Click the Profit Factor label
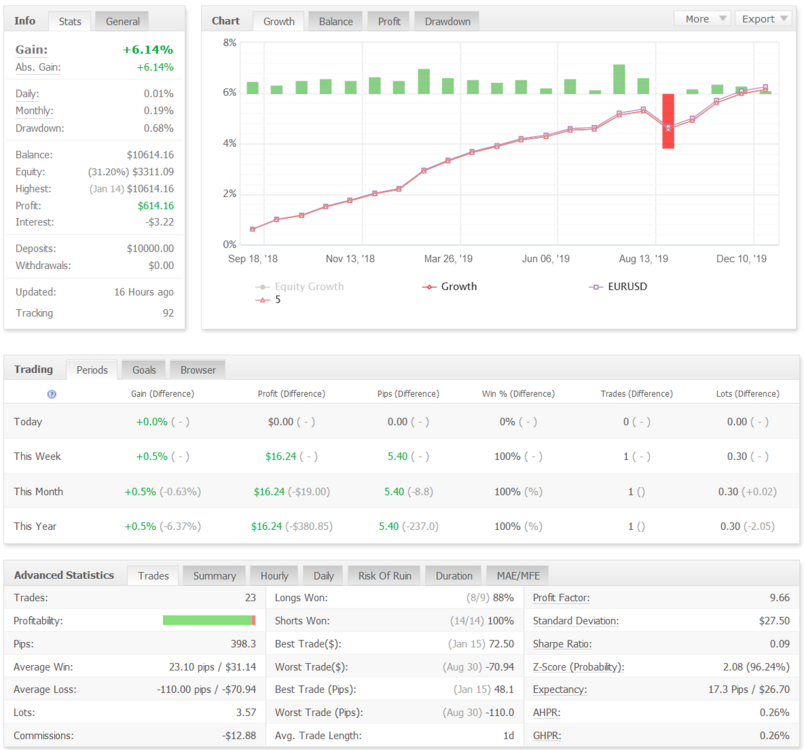 click(561, 598)
